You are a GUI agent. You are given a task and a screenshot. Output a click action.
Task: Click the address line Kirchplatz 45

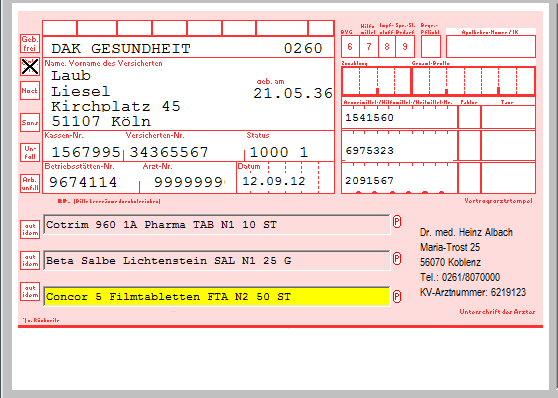pyautogui.click(x=116, y=106)
